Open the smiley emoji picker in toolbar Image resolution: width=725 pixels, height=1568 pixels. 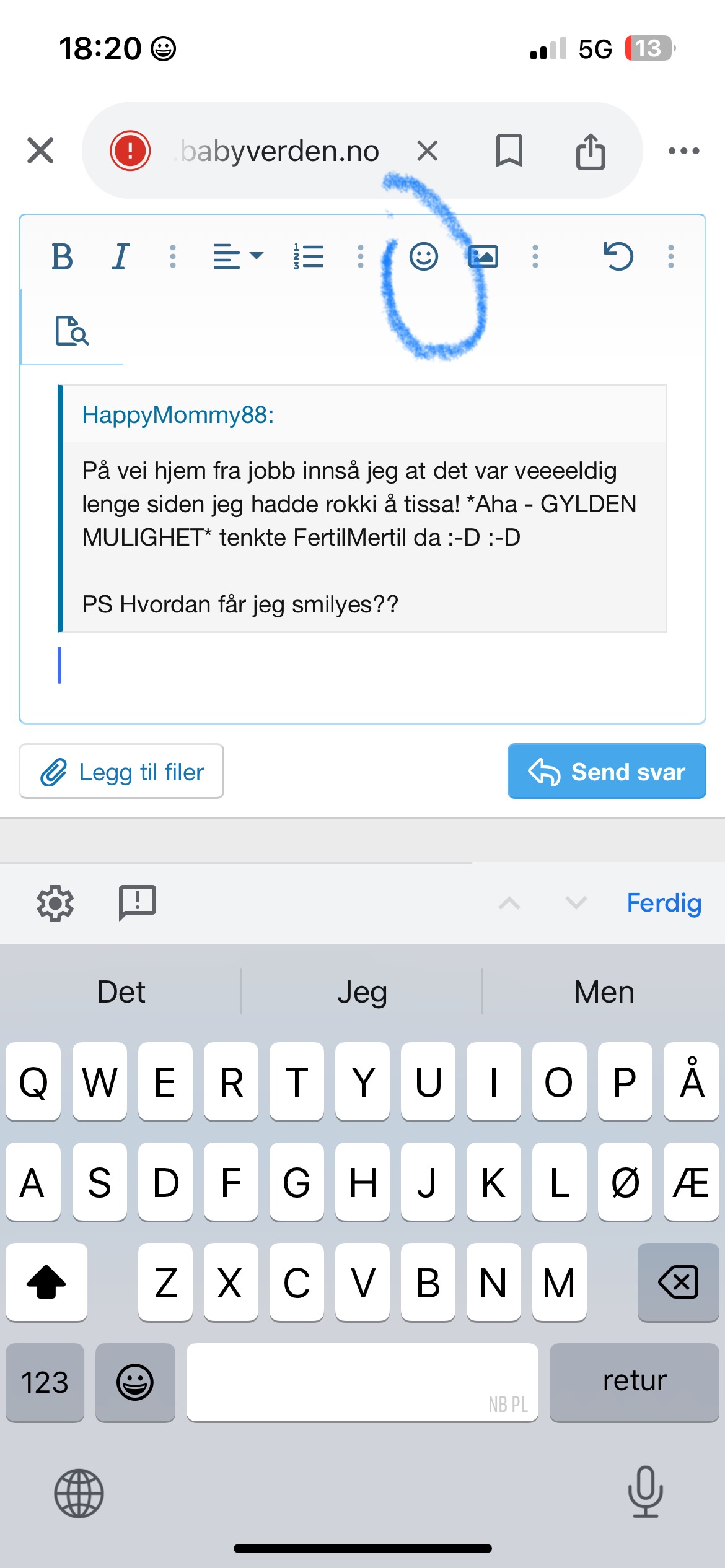tap(424, 256)
